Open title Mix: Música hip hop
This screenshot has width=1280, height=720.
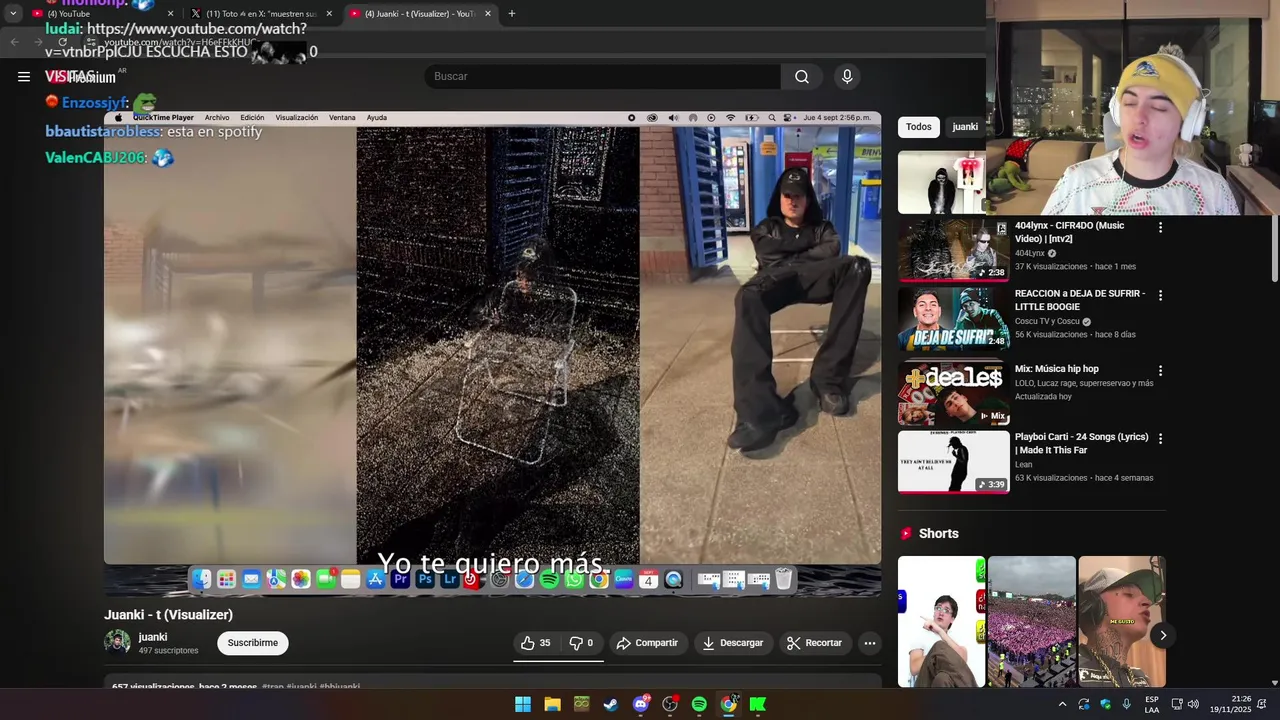pos(1057,369)
